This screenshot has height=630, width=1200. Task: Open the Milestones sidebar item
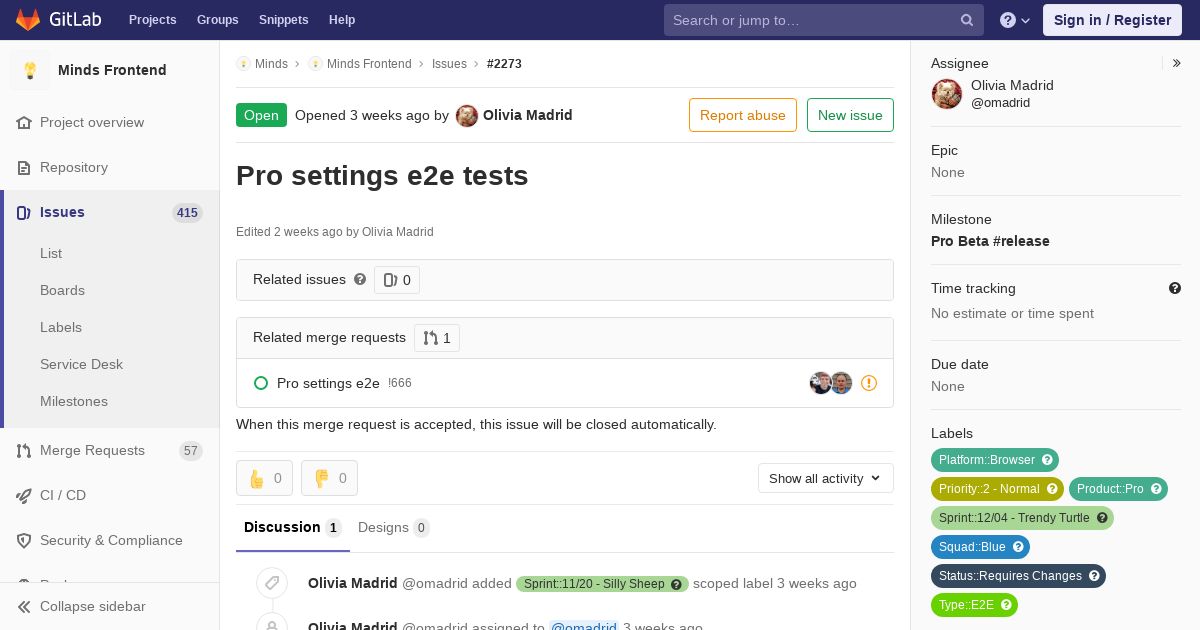74,401
